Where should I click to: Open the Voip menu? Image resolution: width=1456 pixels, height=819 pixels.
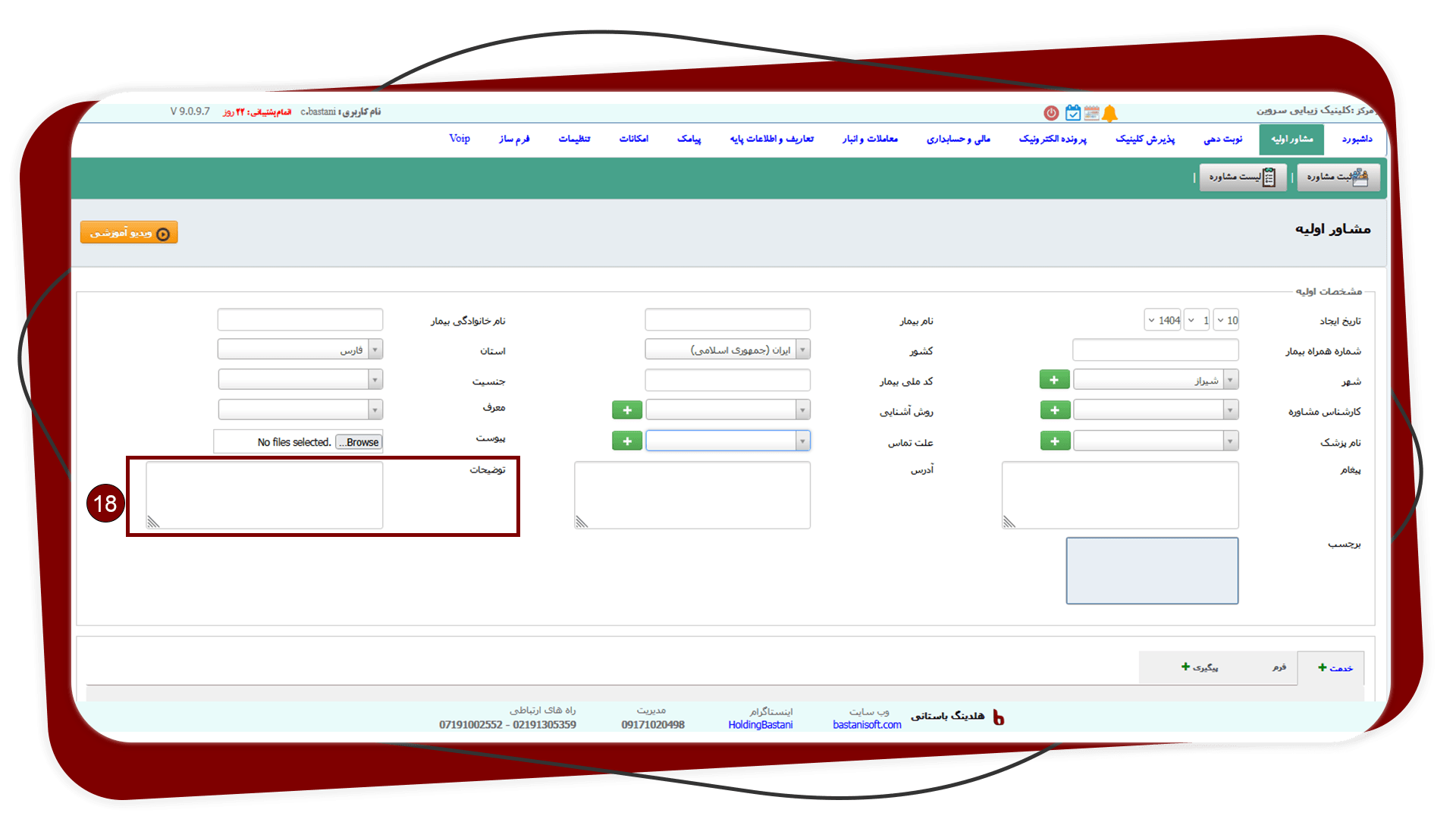(460, 139)
